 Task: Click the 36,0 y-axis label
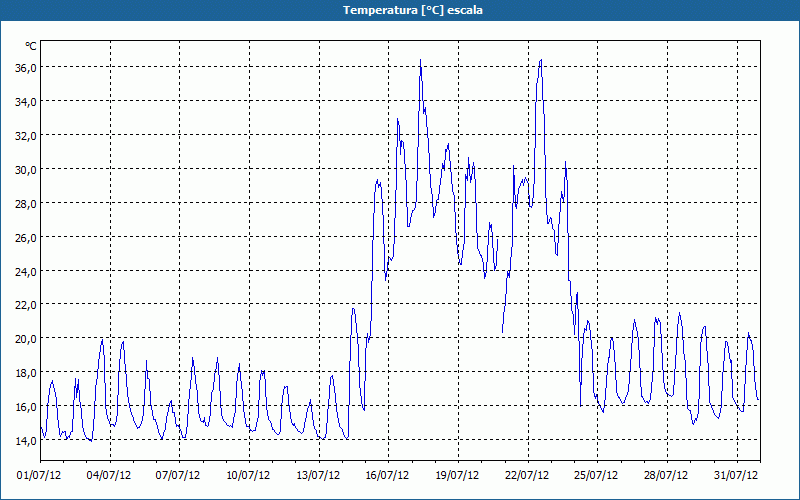click(x=26, y=68)
